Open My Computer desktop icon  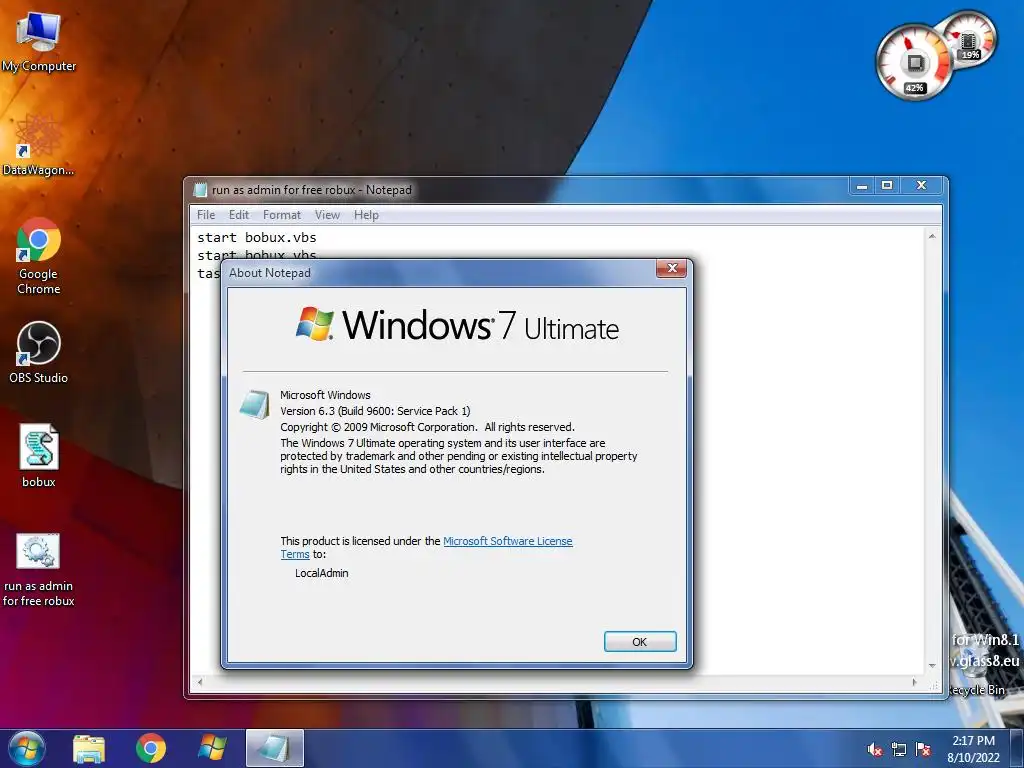[x=38, y=42]
